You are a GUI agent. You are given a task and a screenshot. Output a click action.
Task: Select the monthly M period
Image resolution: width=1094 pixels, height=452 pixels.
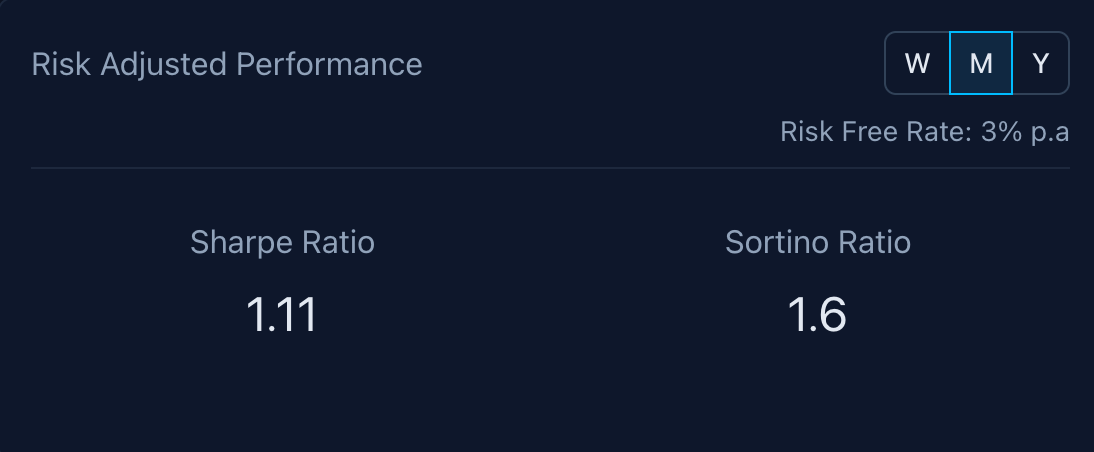click(x=981, y=64)
